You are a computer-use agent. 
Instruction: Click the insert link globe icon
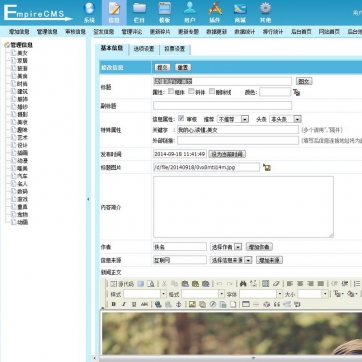[158, 304]
